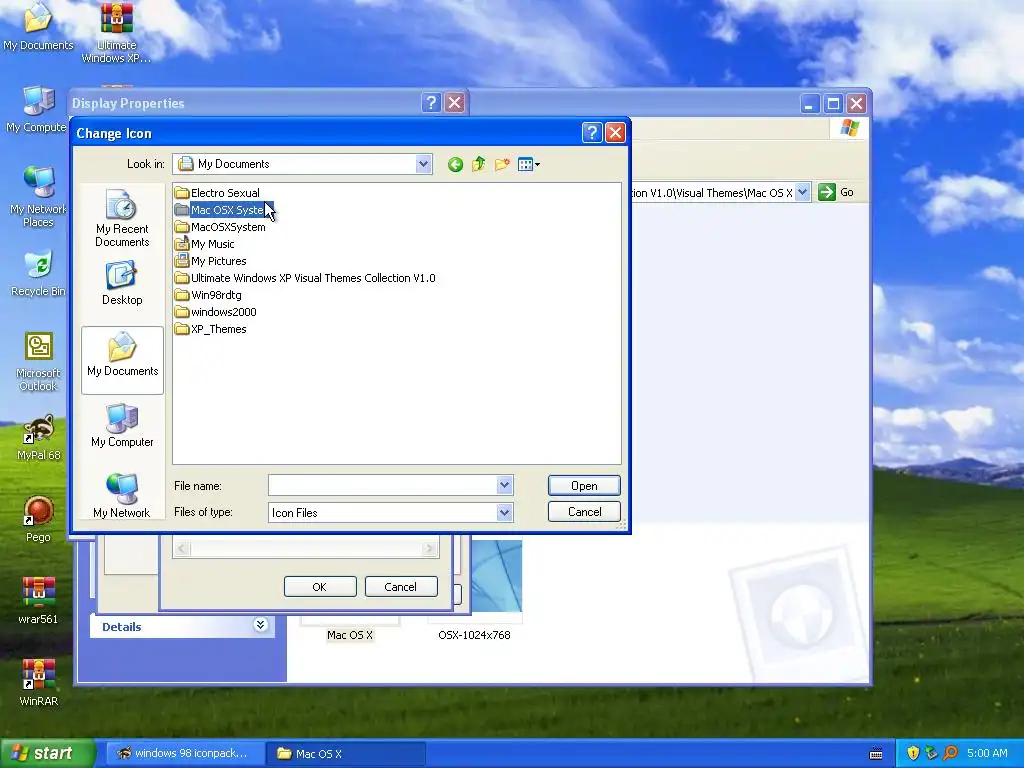Launch WinRAR shortcut from desktop
Screen dimensions: 1024x768
click(38, 683)
